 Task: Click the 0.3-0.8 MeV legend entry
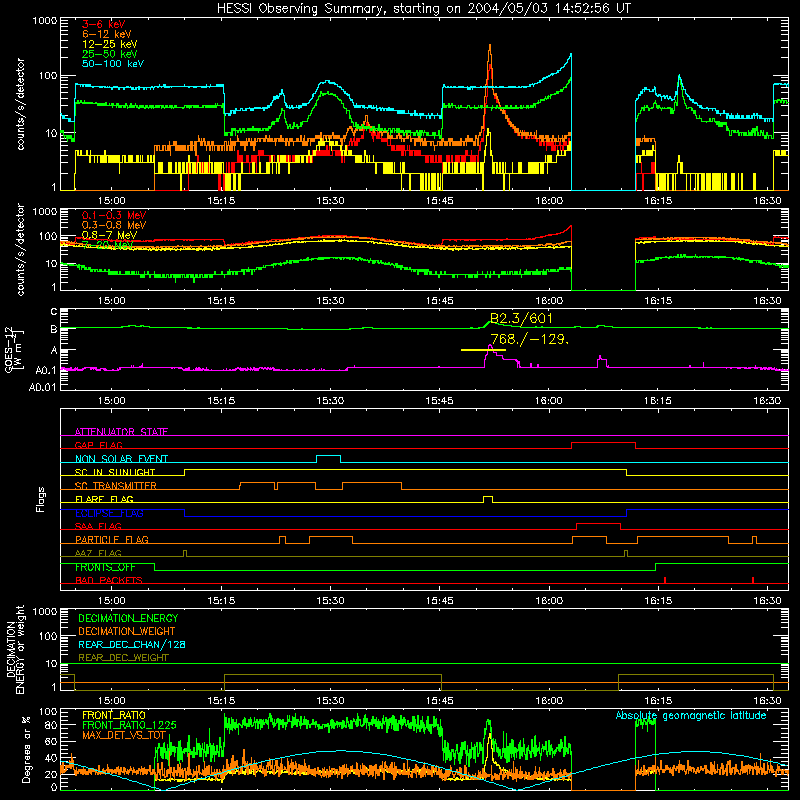114,225
